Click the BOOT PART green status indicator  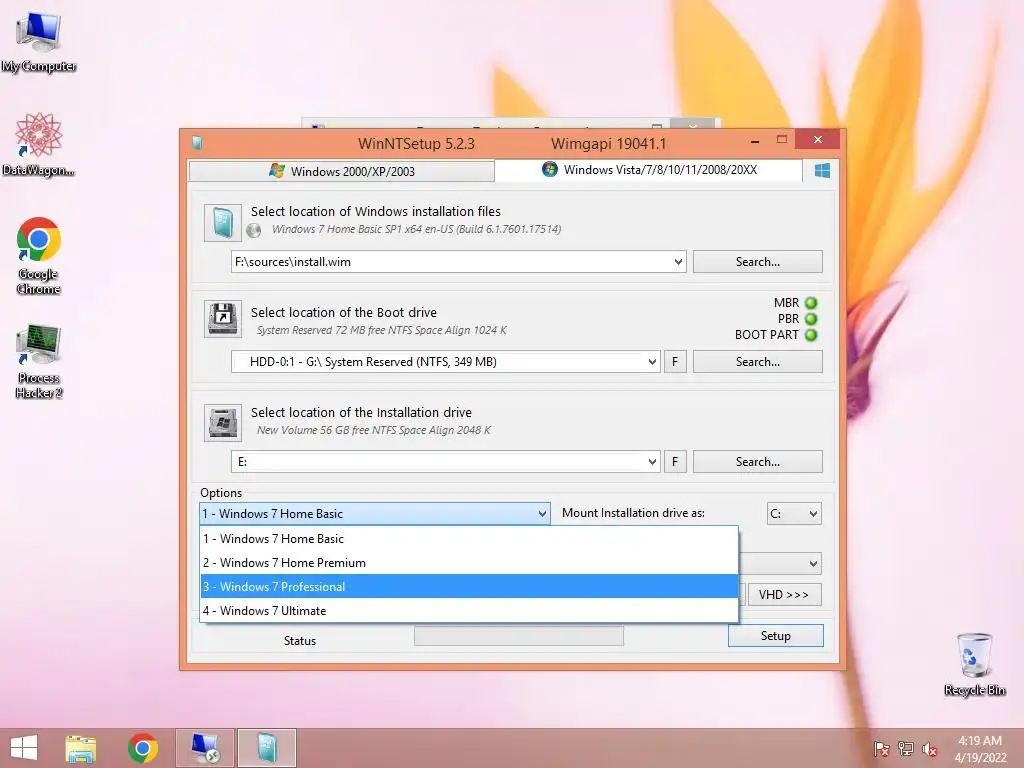point(811,335)
